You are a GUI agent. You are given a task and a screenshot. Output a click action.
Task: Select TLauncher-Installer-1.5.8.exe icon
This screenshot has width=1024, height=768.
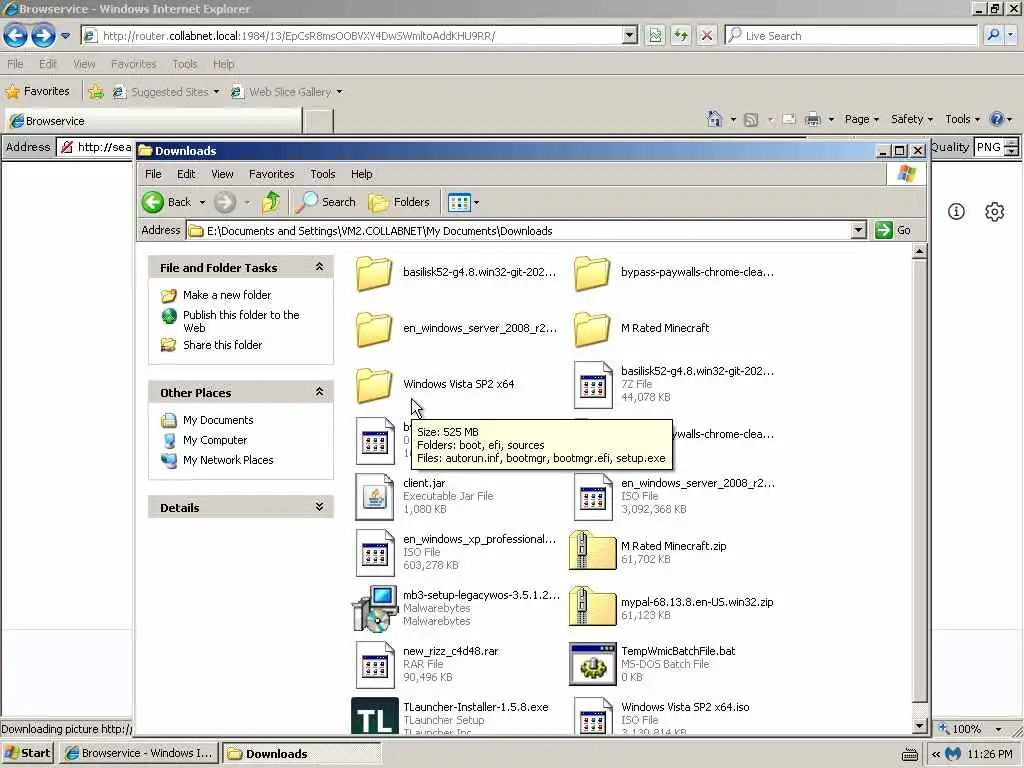tap(375, 716)
